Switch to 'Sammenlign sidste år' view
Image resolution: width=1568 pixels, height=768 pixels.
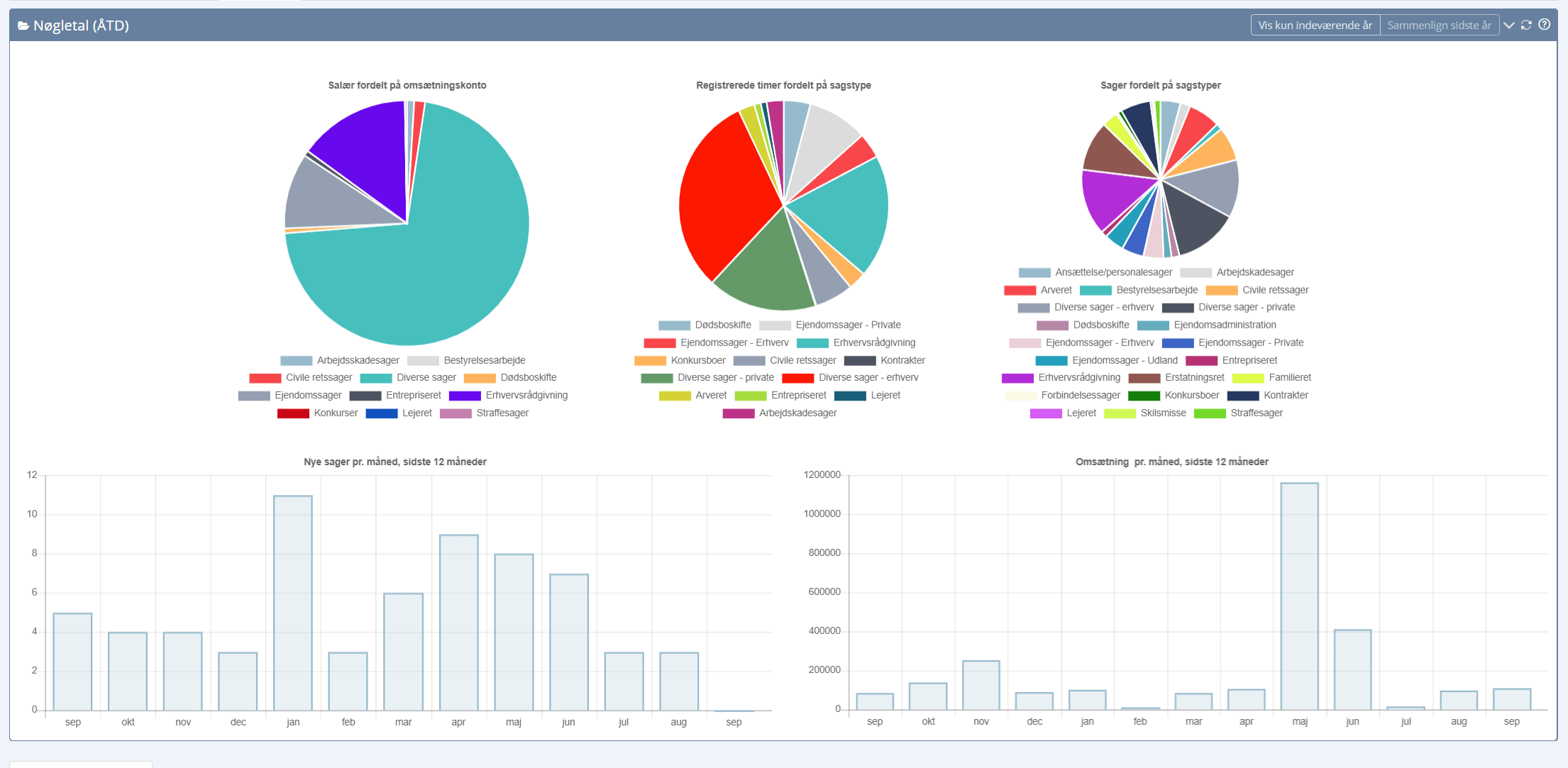tap(1439, 25)
